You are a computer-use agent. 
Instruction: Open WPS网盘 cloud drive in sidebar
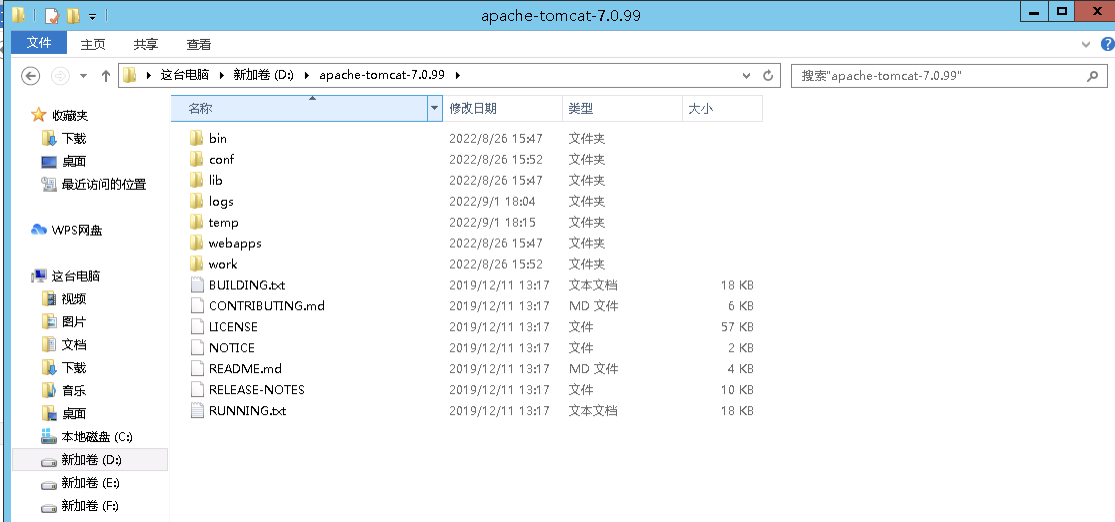pyautogui.click(x=76, y=230)
